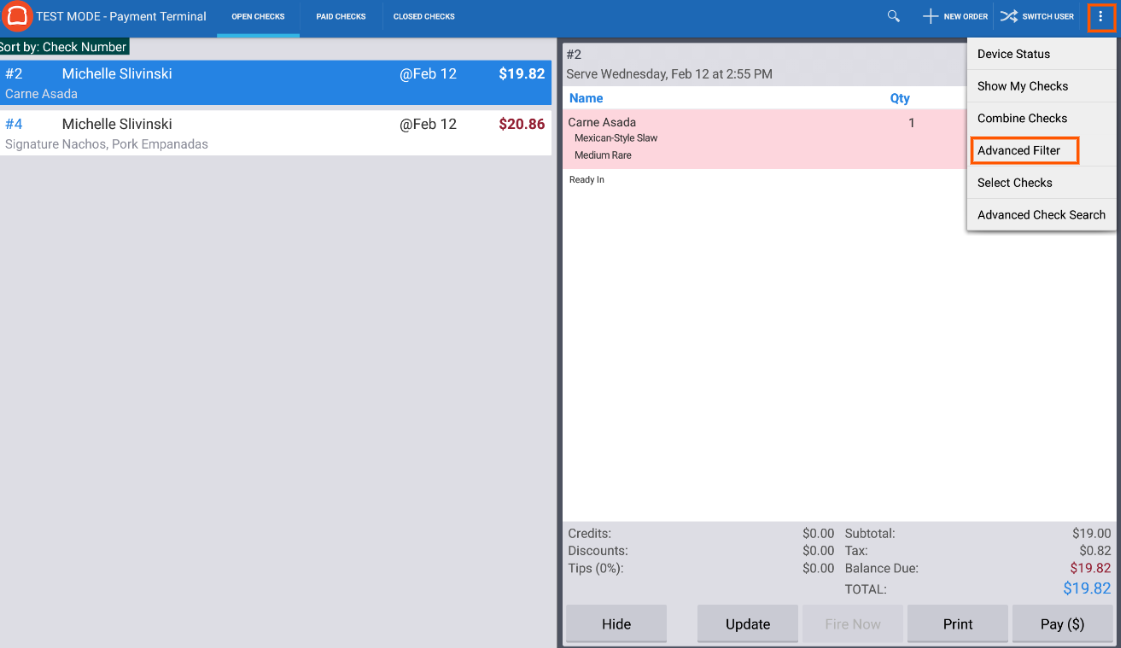Hide the check details panel
1121x648 pixels.
616,623
